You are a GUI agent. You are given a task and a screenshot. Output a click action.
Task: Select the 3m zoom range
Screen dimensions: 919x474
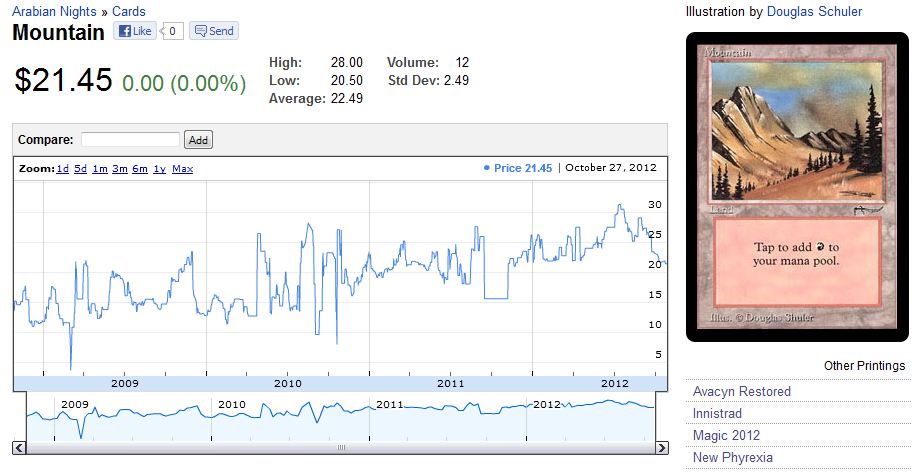(120, 169)
